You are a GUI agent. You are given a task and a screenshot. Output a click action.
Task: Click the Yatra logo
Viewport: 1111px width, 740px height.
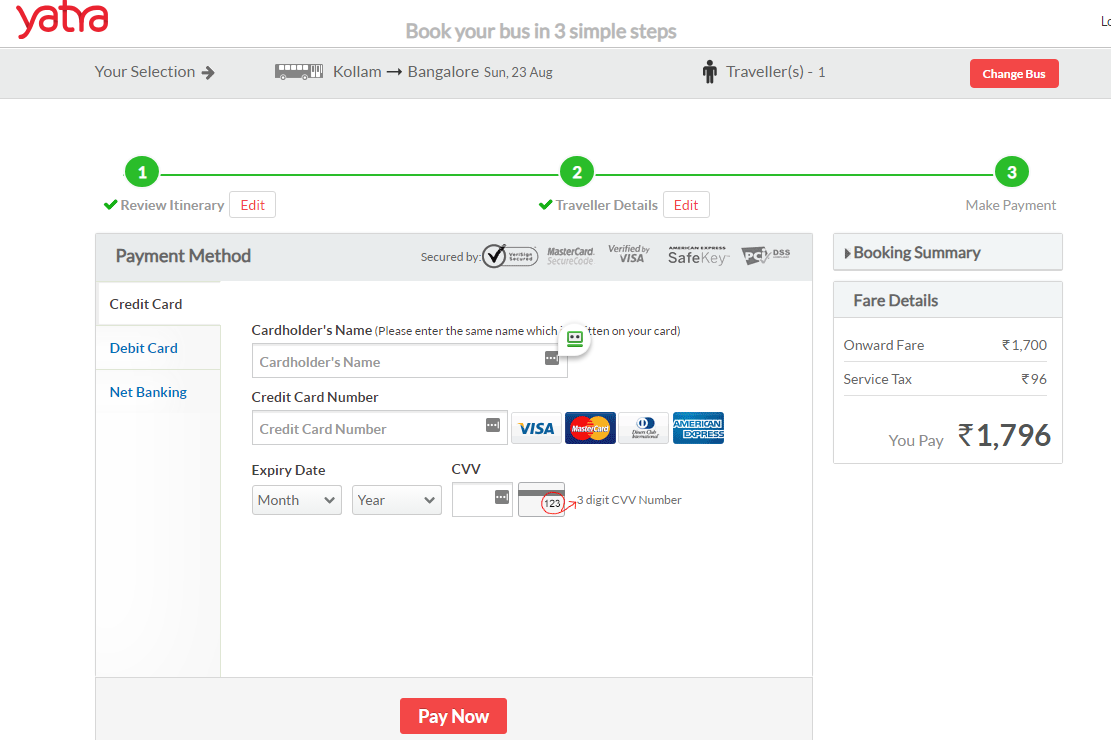[x=62, y=19]
